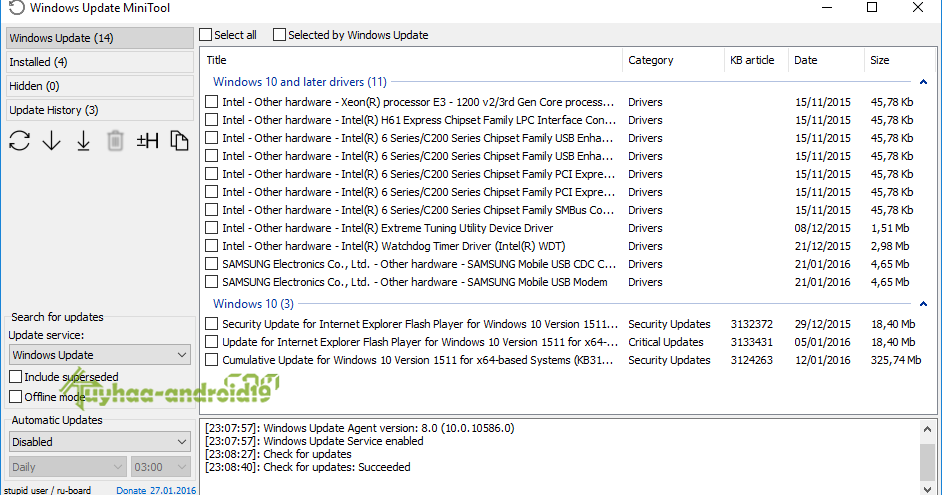Click the 325,74 Mb size value

point(896,360)
